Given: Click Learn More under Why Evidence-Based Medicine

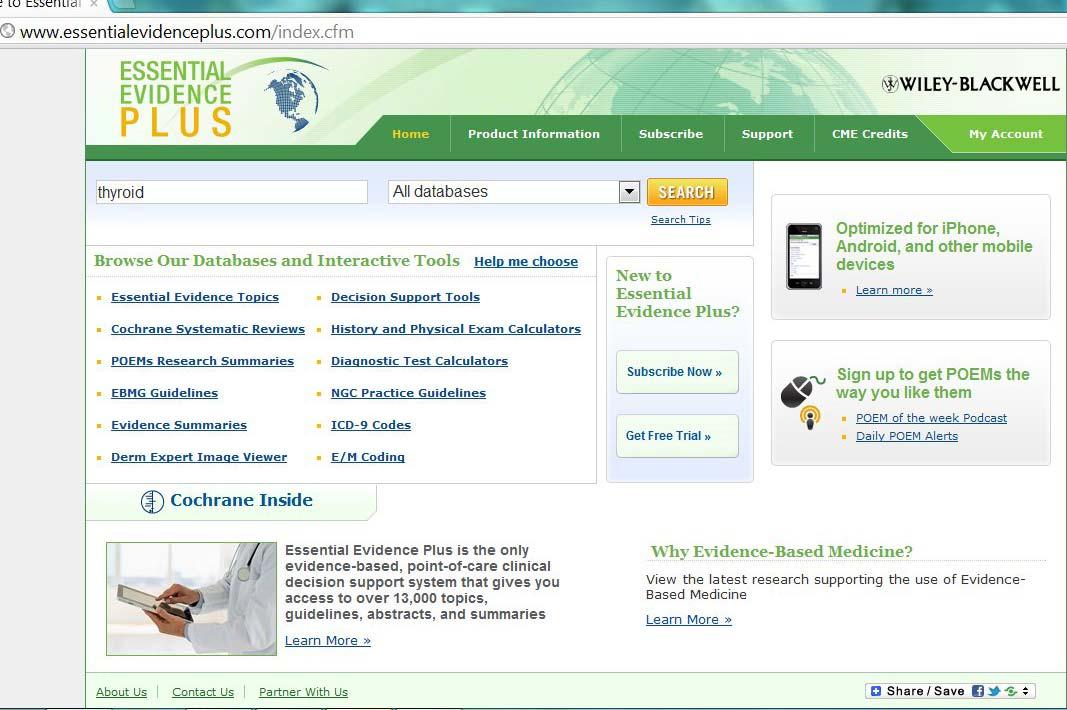Looking at the screenshot, I should click(x=689, y=619).
